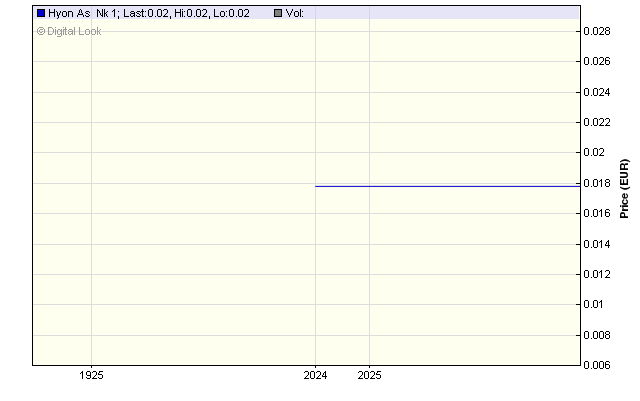Viewport: 640px width, 401px height.
Task: Click the 2025 x-axis label
Action: [369, 375]
